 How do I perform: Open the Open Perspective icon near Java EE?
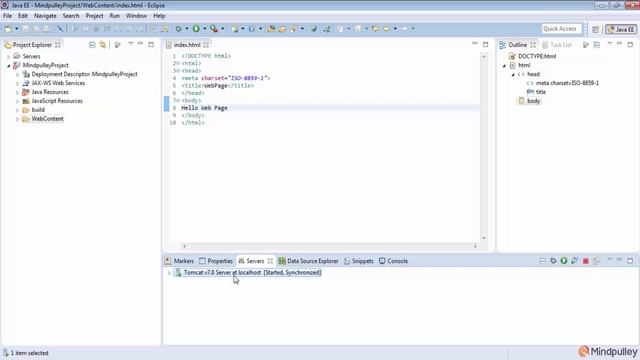(x=596, y=29)
